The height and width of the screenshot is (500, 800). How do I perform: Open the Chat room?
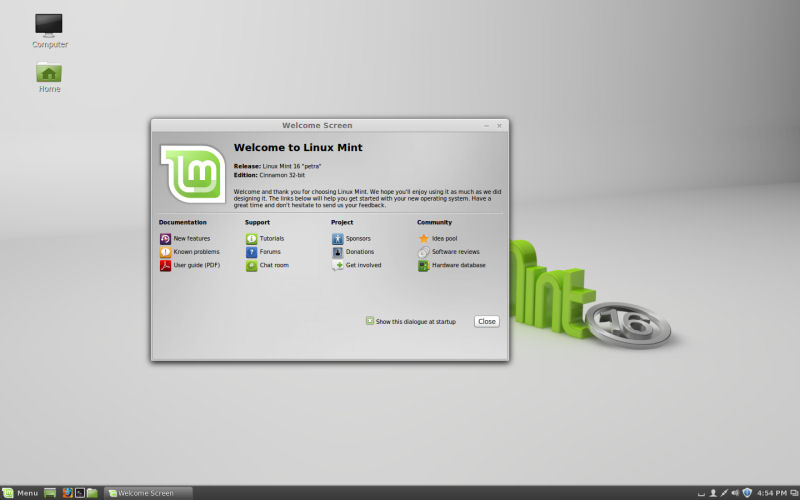[x=273, y=265]
